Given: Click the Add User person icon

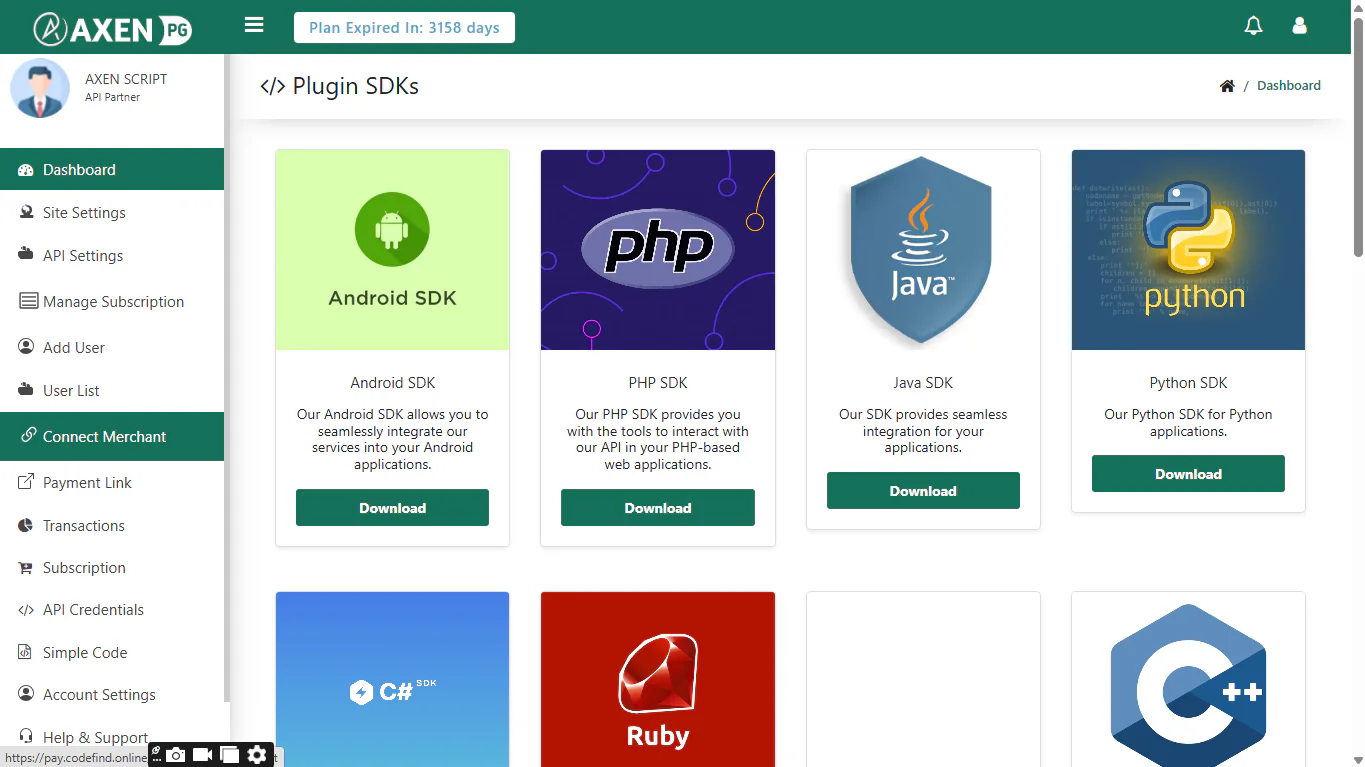Looking at the screenshot, I should 26,347.
